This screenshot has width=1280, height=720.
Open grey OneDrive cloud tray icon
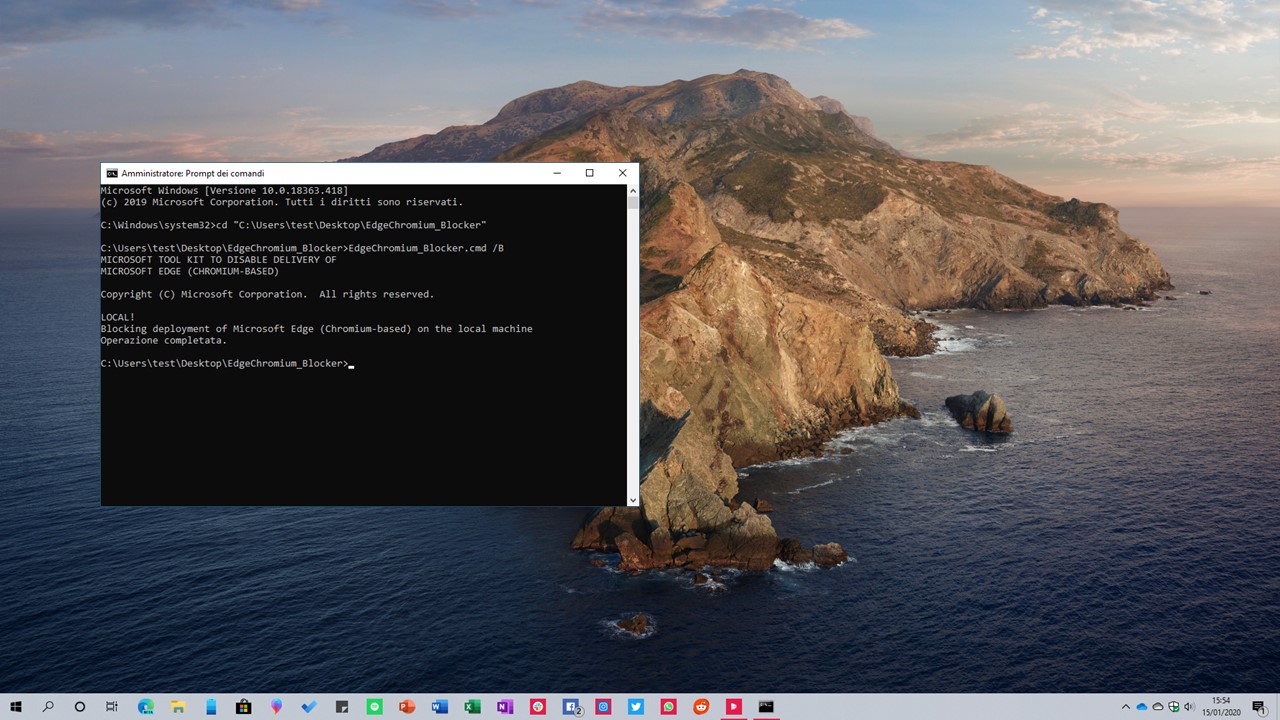pos(1158,707)
